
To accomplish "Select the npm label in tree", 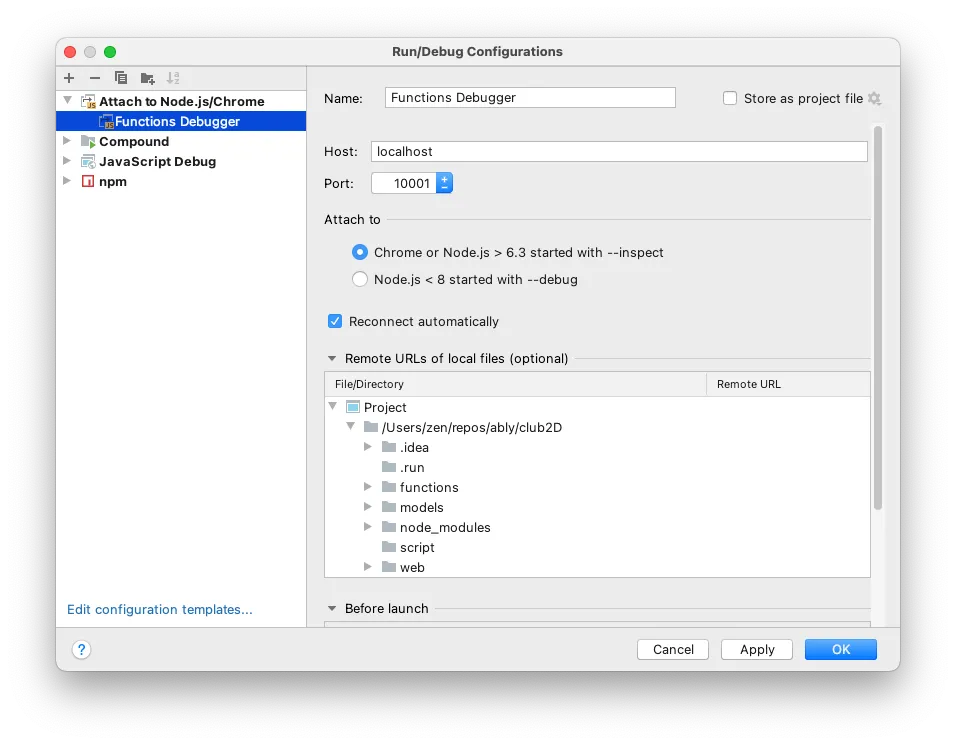I will (113, 182).
